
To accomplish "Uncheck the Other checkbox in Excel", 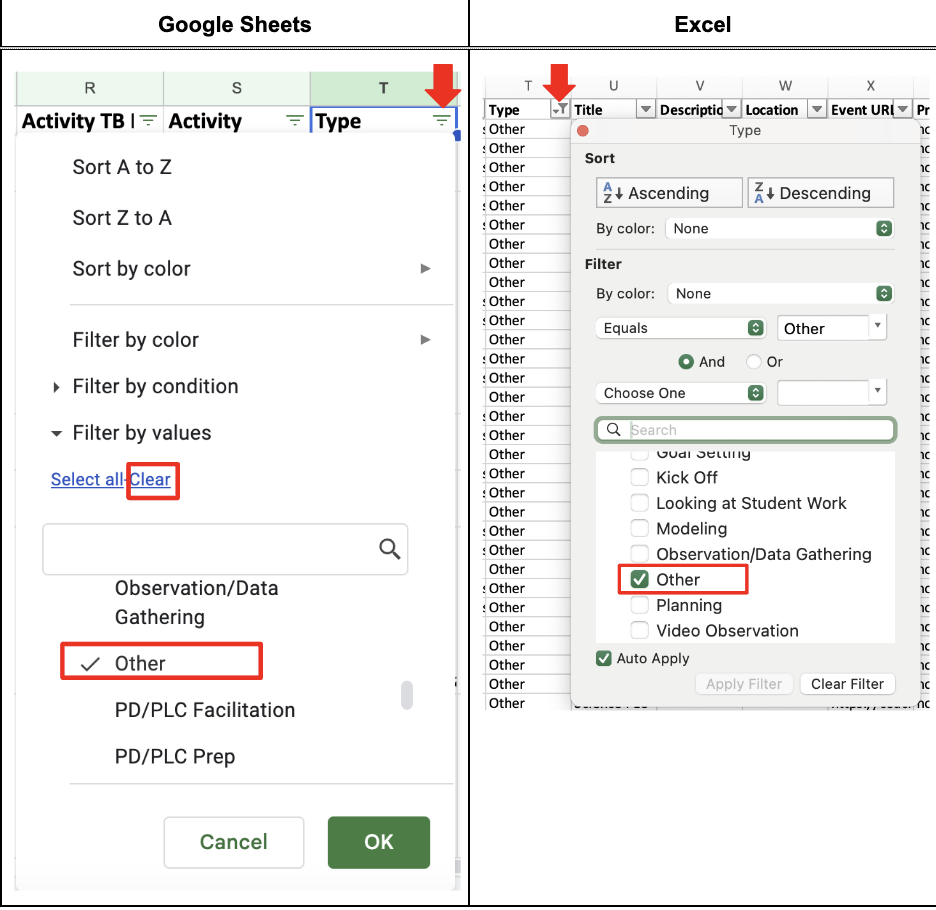I will [x=639, y=579].
